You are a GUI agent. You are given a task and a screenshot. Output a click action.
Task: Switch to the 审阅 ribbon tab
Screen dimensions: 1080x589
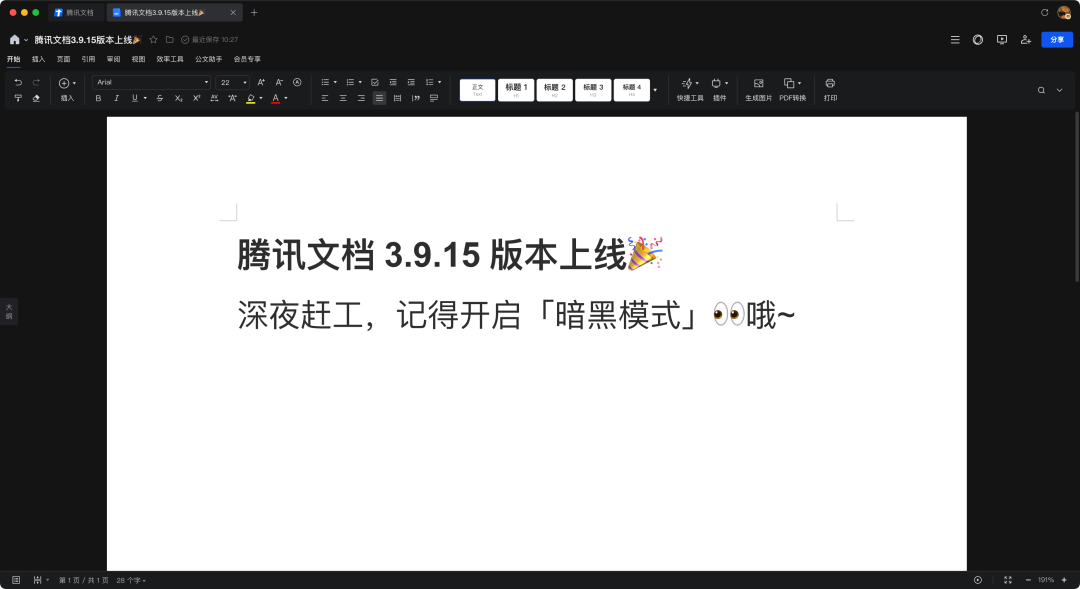click(x=114, y=59)
